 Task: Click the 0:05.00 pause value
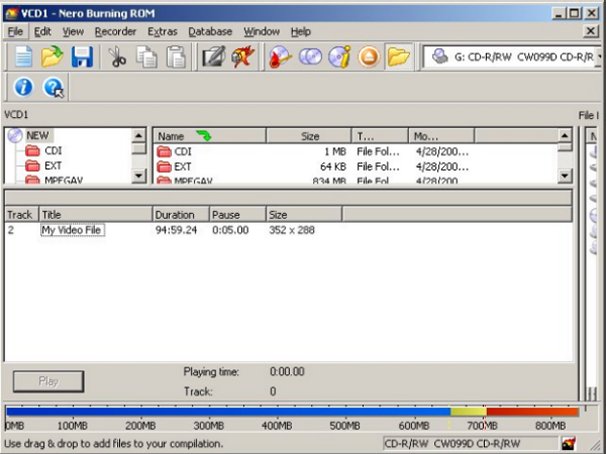[230, 230]
